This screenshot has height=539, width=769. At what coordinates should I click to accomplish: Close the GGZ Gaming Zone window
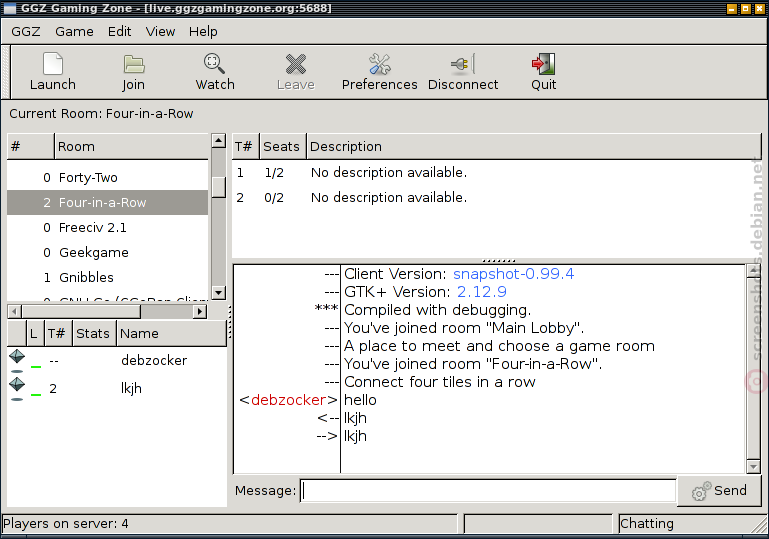(759, 8)
